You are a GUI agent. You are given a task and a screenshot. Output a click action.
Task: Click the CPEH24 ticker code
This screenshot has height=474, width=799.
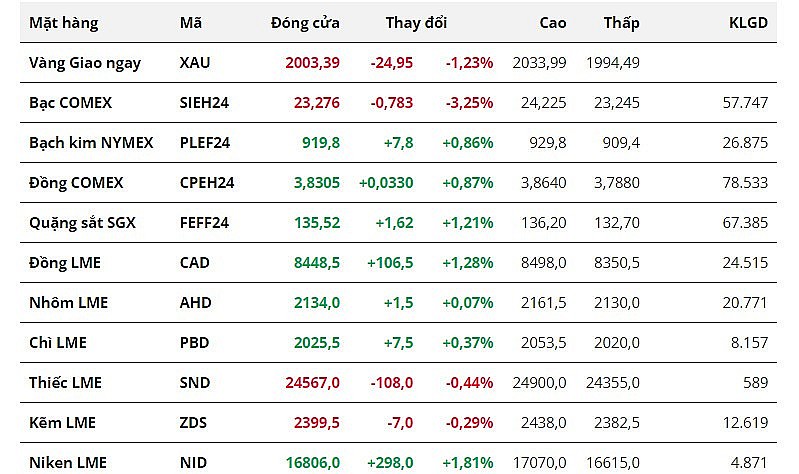click(207, 182)
